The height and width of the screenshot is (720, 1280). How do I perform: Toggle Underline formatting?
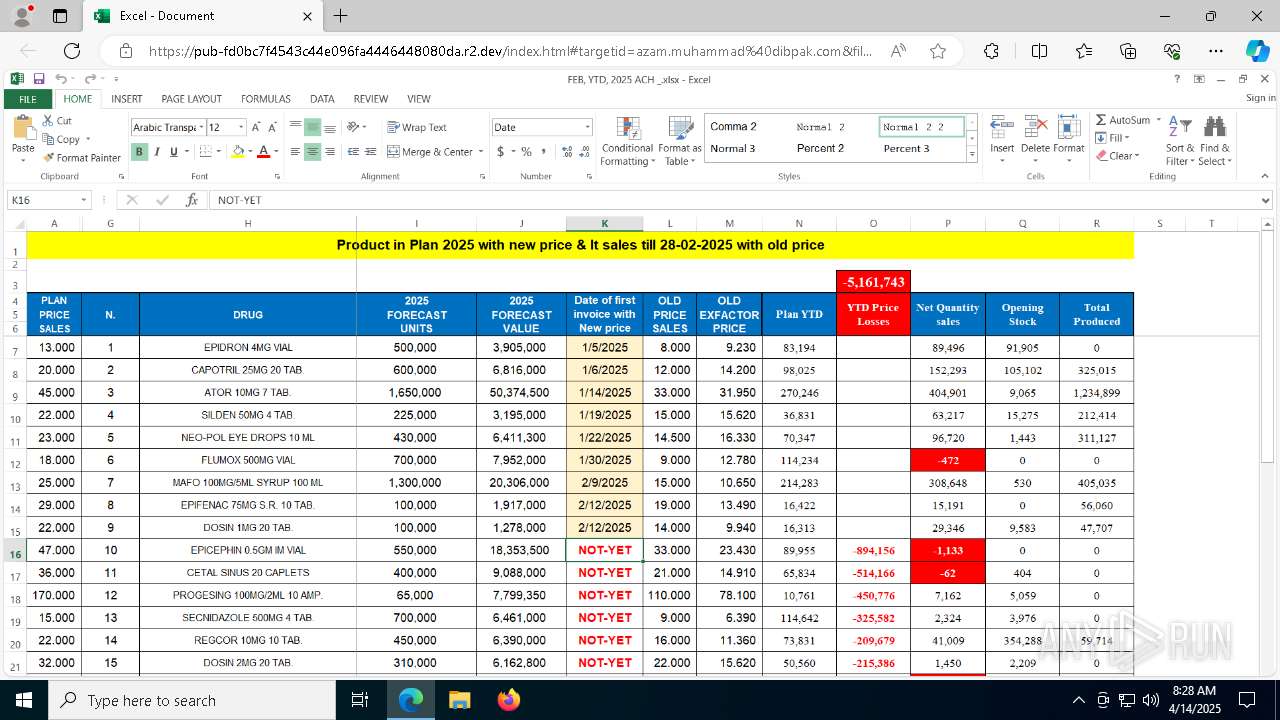point(173,152)
